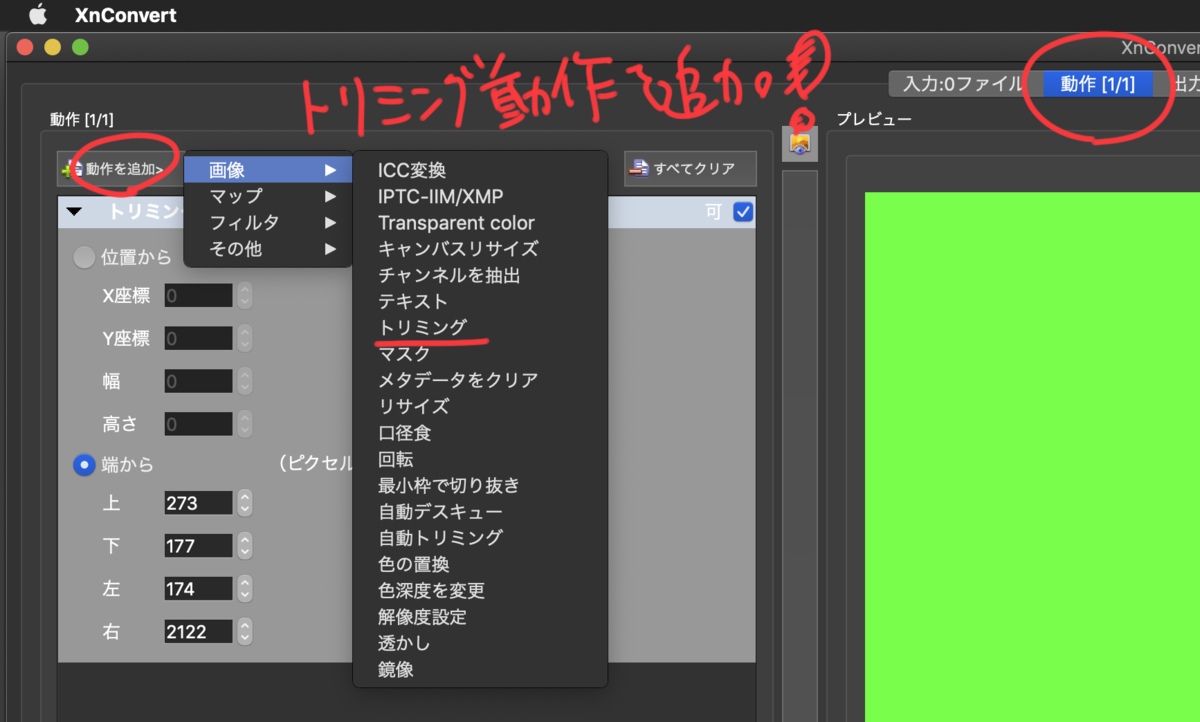Open the その他 submenu

(x=268, y=249)
